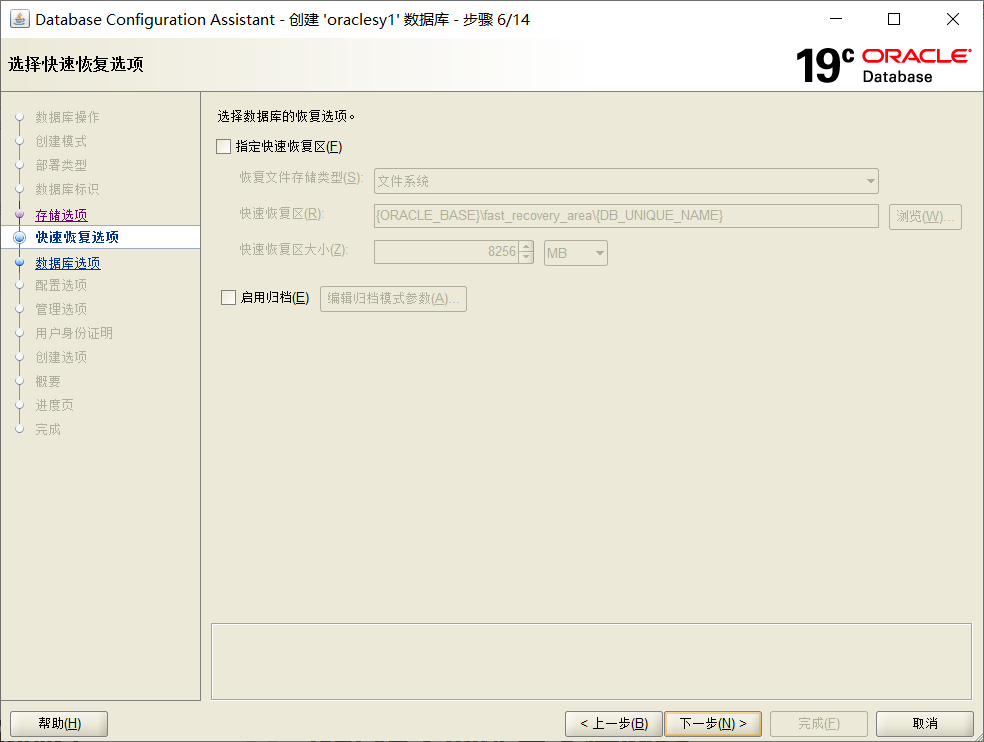The width and height of the screenshot is (984, 742).
Task: Select 数据库标识 step in sidebar
Action: point(67,189)
